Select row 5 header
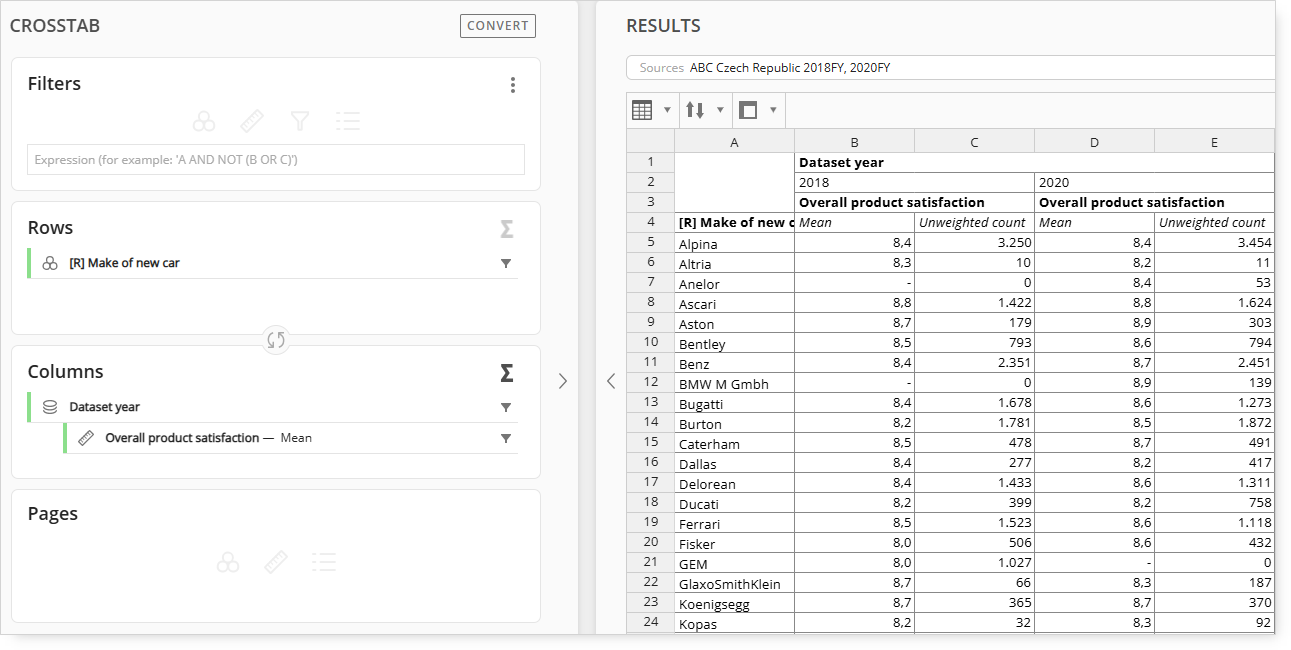Viewport: 1291px width, 650px height. (651, 242)
